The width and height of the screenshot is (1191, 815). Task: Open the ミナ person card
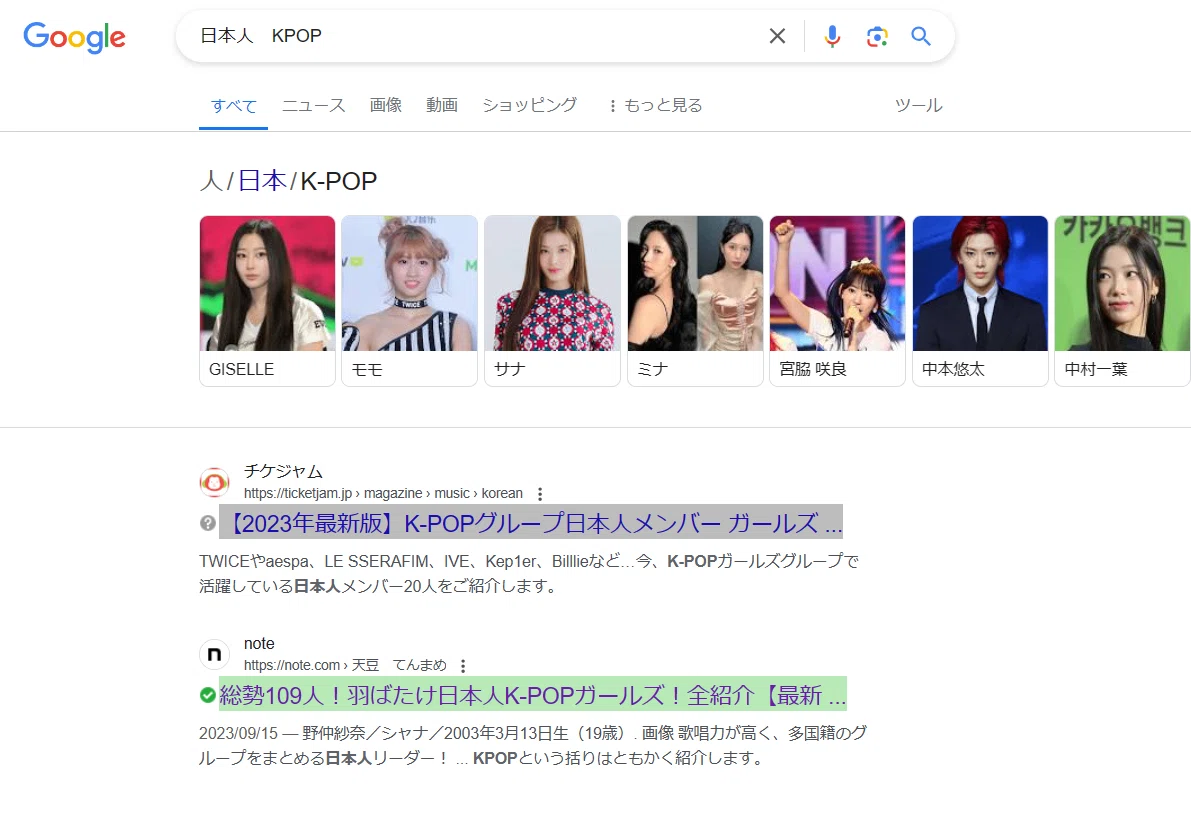[x=695, y=301]
